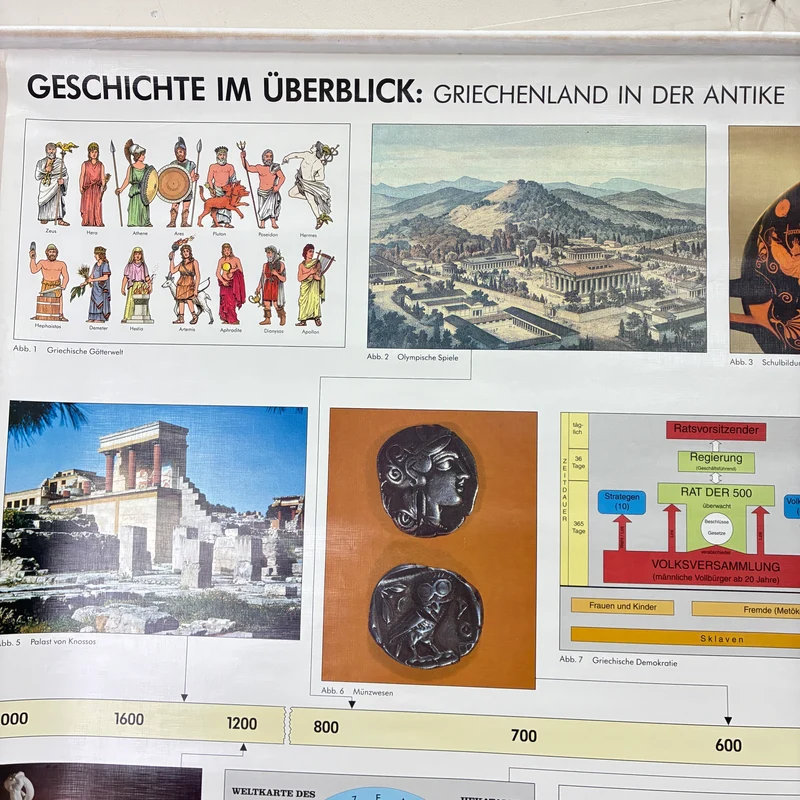Open the Palace of Knossos photograph
The height and width of the screenshot is (800, 800).
[x=152, y=519]
